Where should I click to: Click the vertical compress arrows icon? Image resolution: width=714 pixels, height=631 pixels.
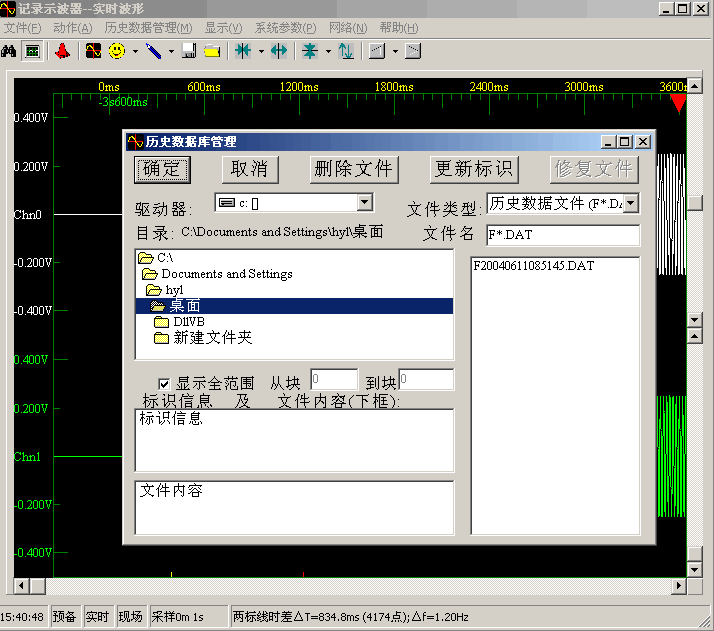pyautogui.click(x=310, y=51)
